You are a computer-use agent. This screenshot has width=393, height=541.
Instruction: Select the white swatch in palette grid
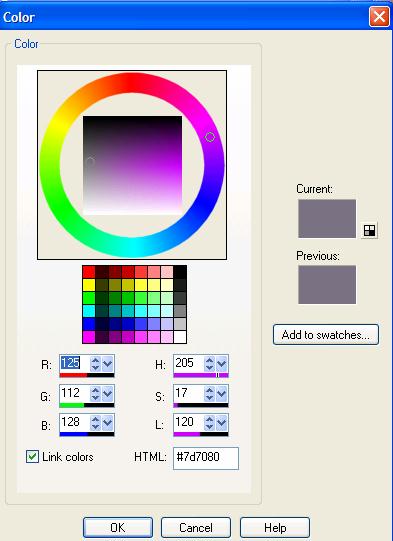(180, 337)
